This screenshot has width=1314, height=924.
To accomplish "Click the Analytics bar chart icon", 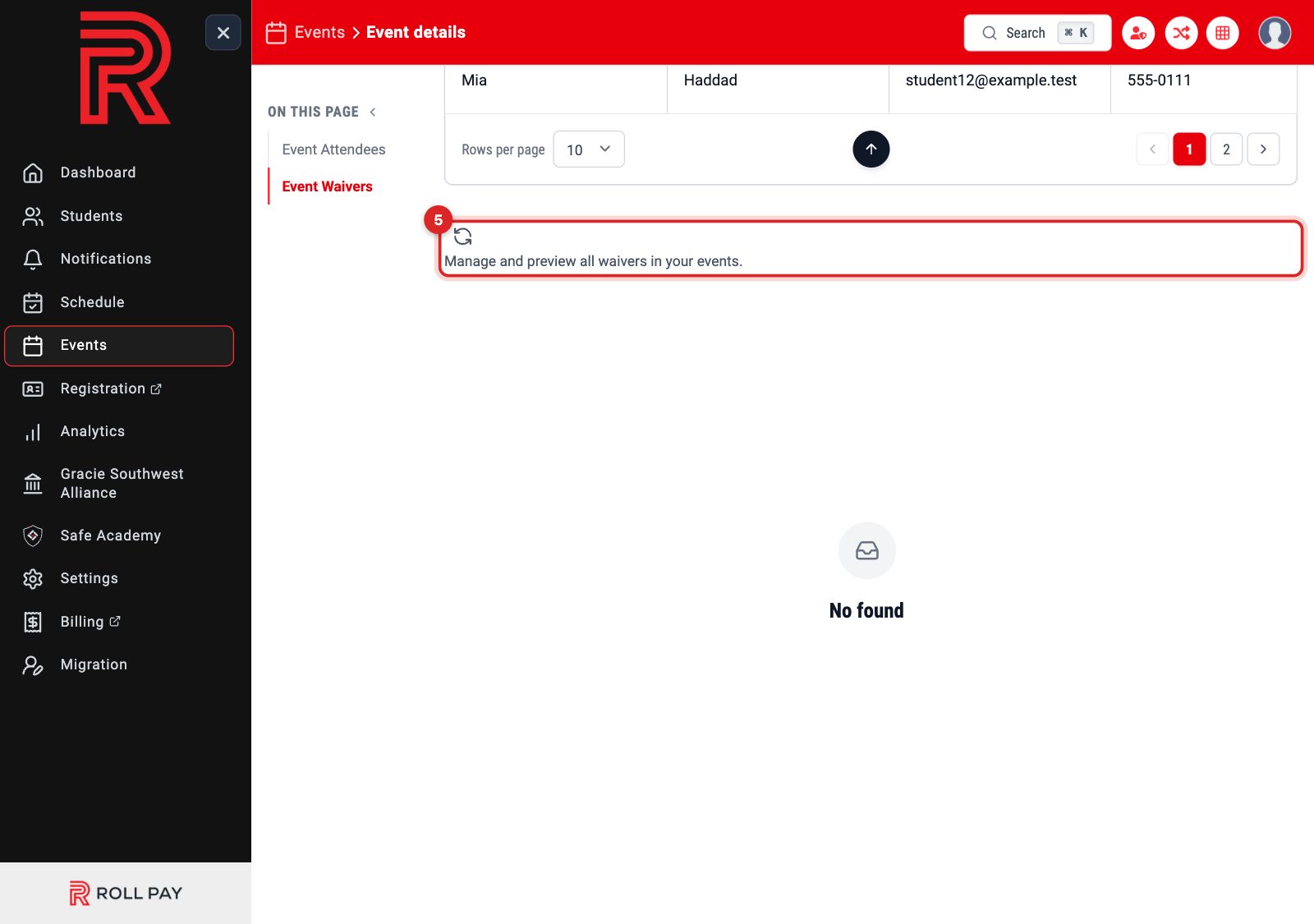I will pyautogui.click(x=33, y=432).
